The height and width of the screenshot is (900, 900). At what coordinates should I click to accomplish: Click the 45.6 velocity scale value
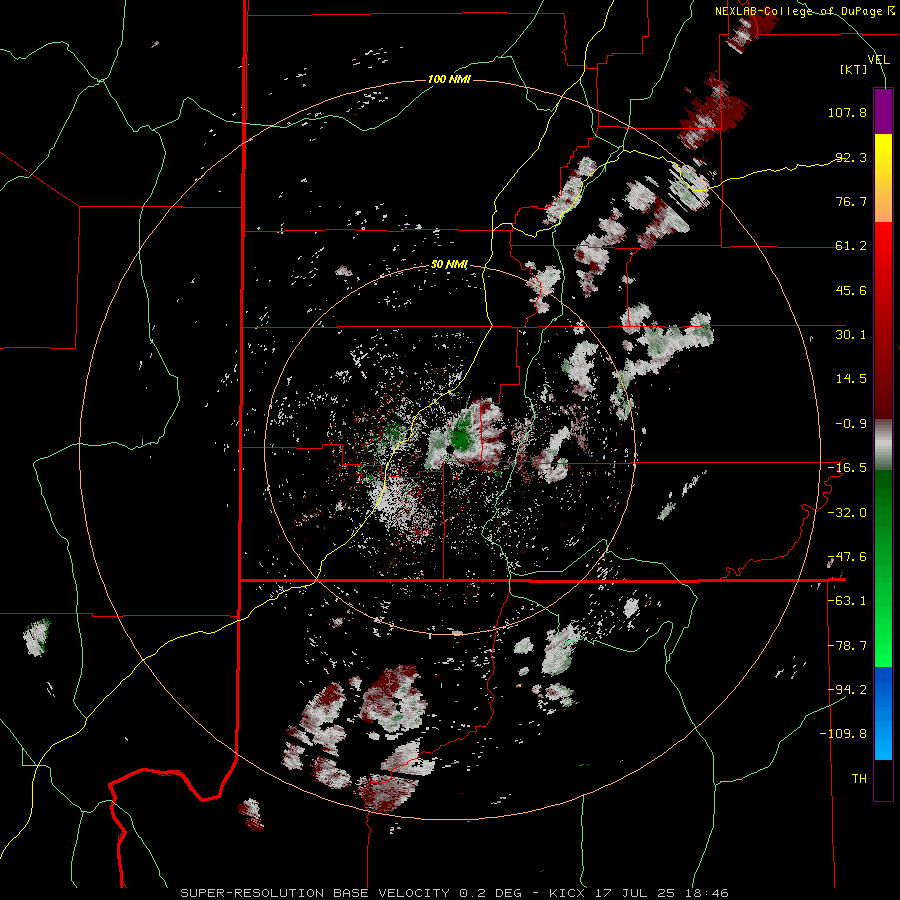click(851, 290)
